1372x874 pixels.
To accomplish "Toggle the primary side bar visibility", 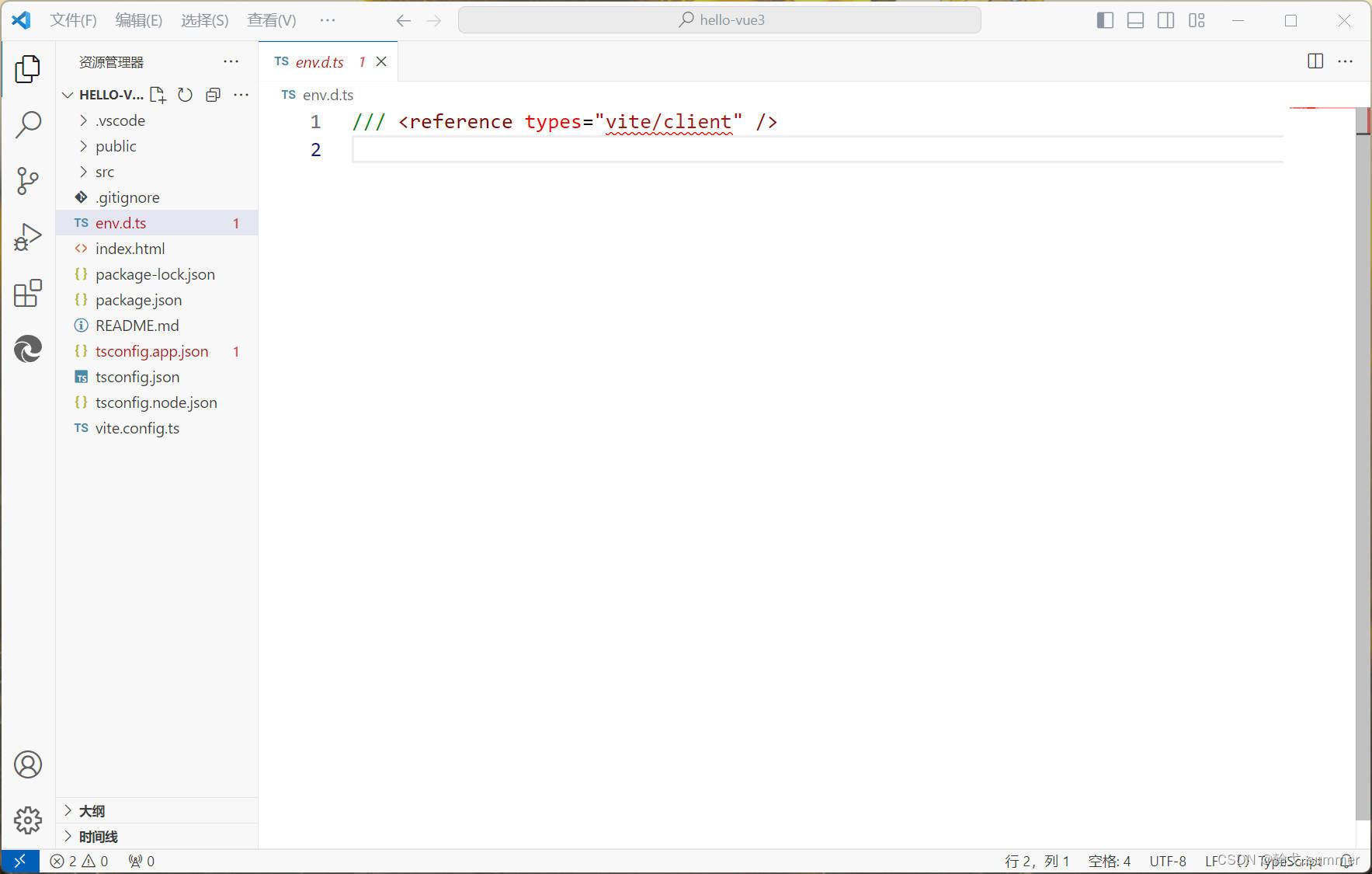I will pos(1105,20).
